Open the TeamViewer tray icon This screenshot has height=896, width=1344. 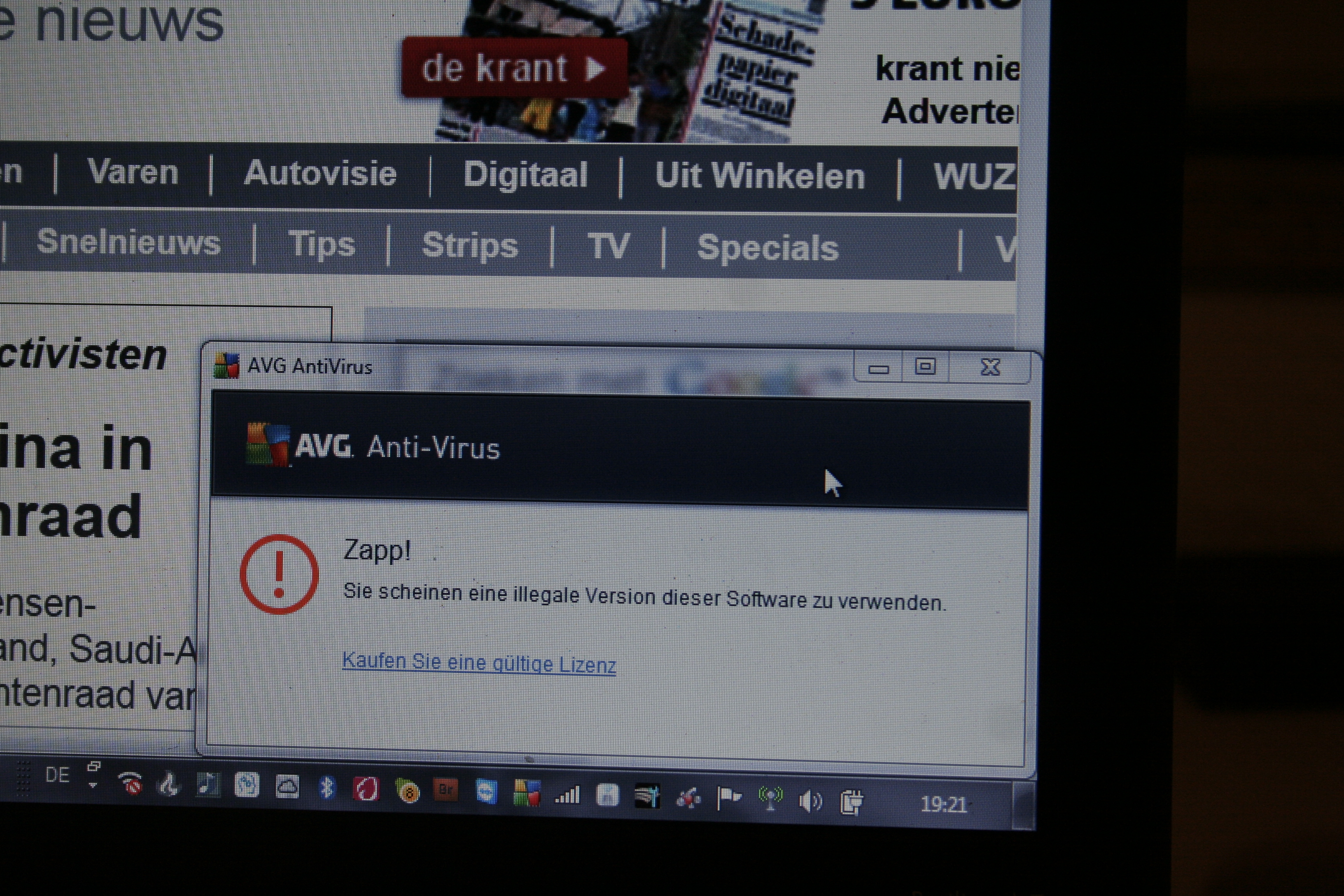[x=486, y=792]
